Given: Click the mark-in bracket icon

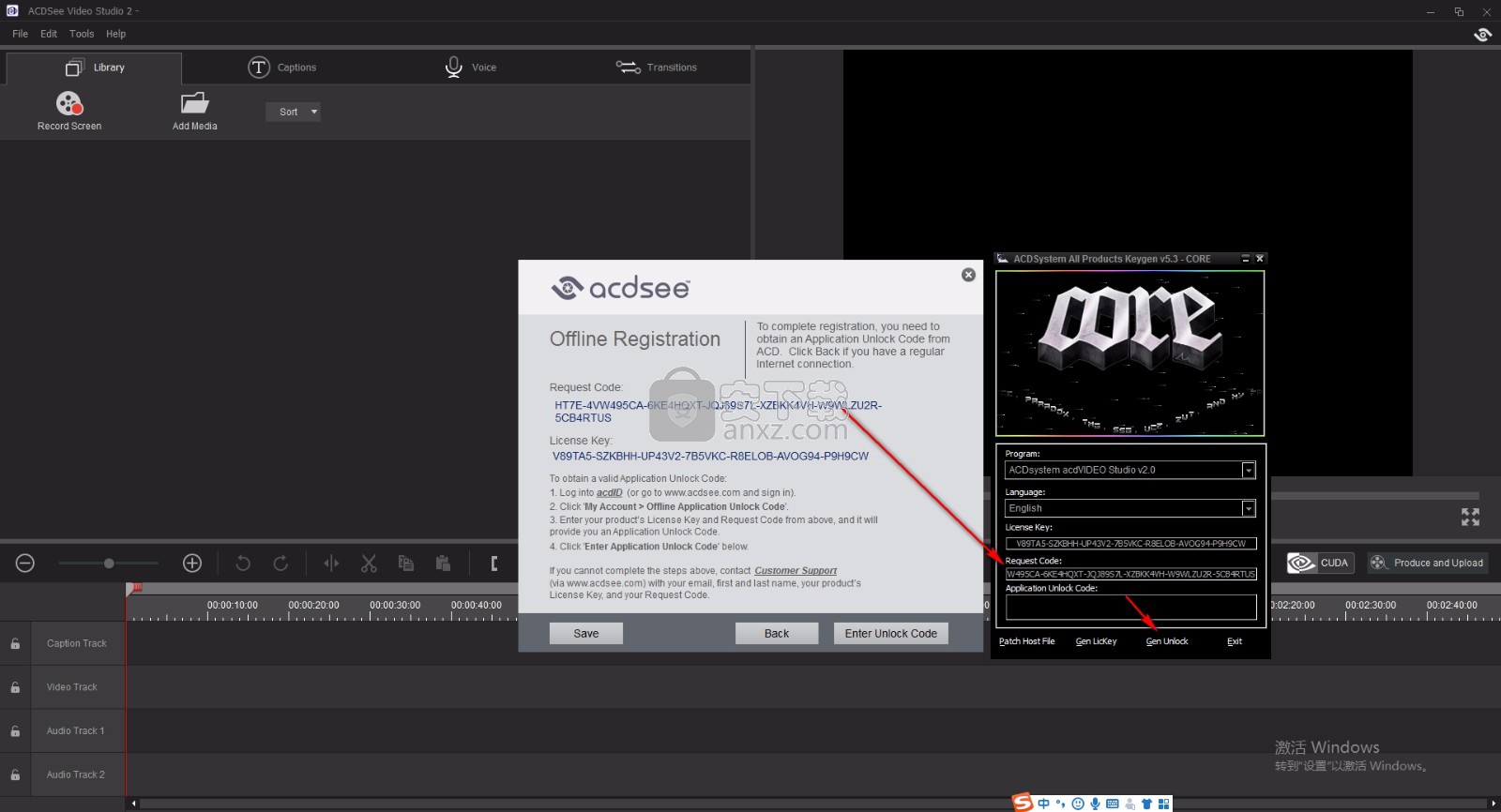Looking at the screenshot, I should click(494, 564).
